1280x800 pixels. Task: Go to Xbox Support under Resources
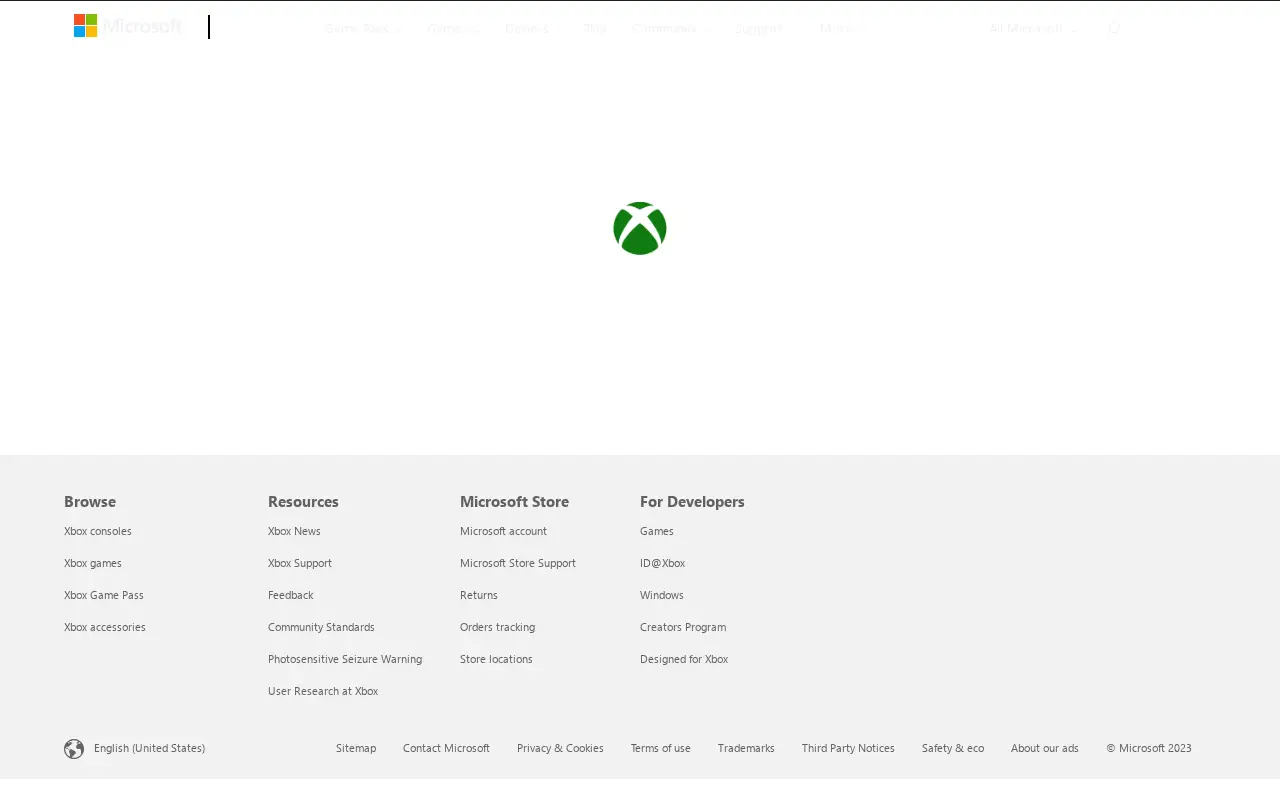(300, 563)
